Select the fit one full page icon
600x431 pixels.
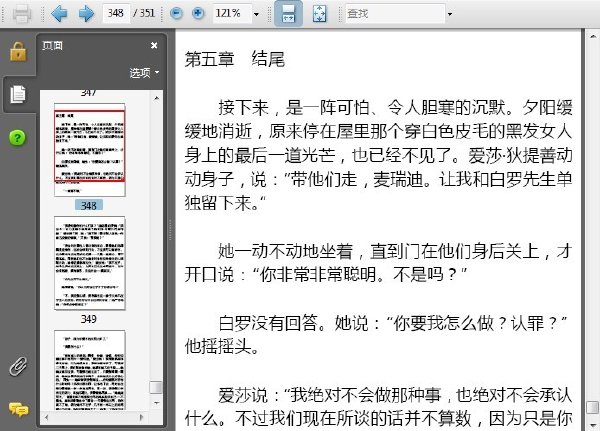coord(320,13)
